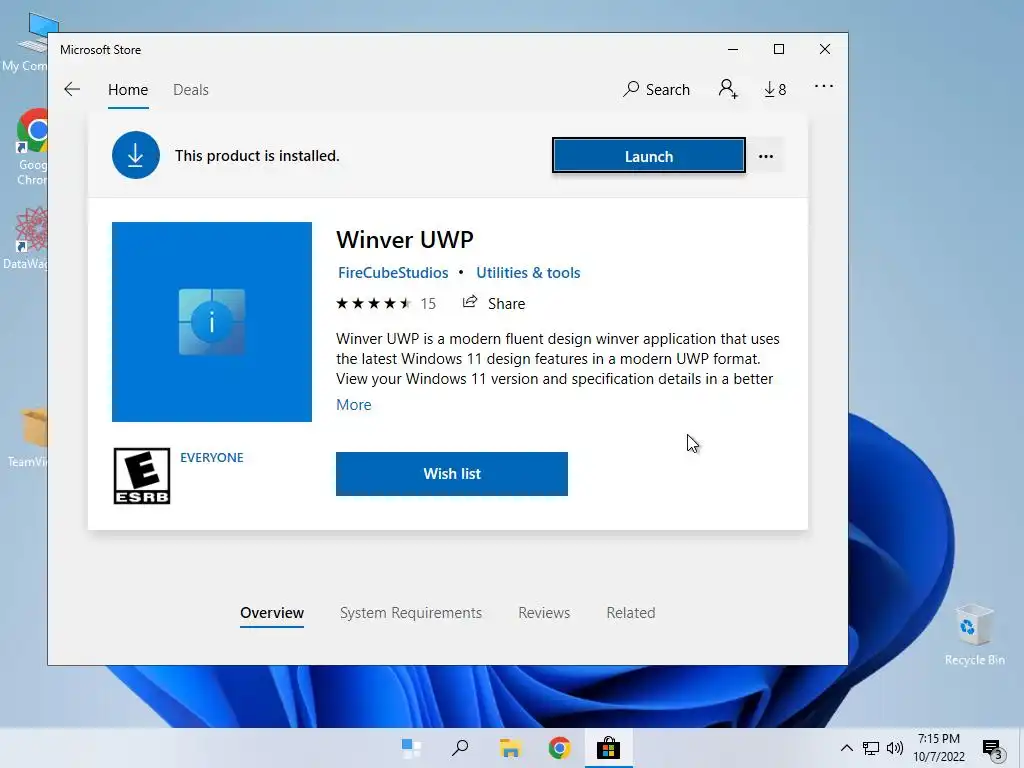Share the Winver UWP app

pyautogui.click(x=494, y=304)
